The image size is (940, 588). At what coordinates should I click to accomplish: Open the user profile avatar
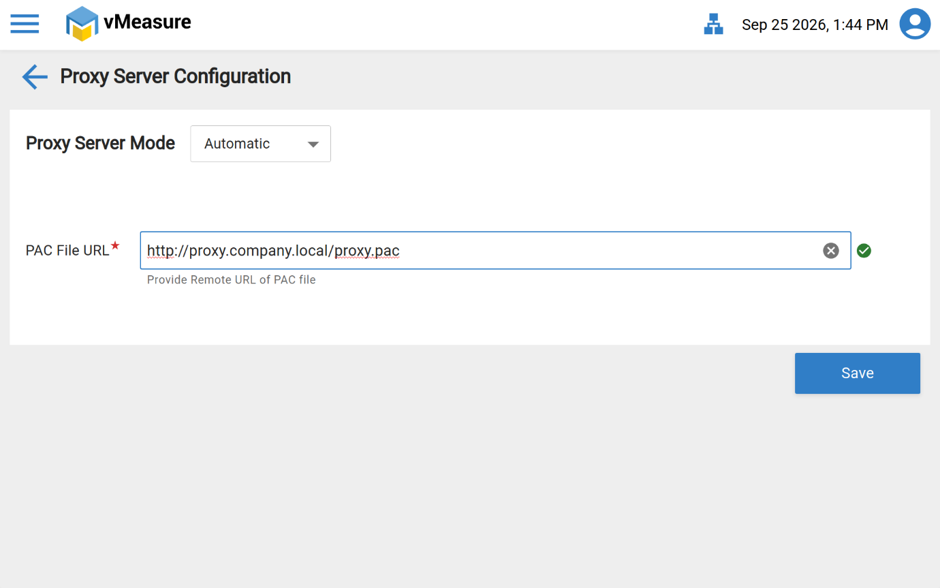tap(915, 24)
